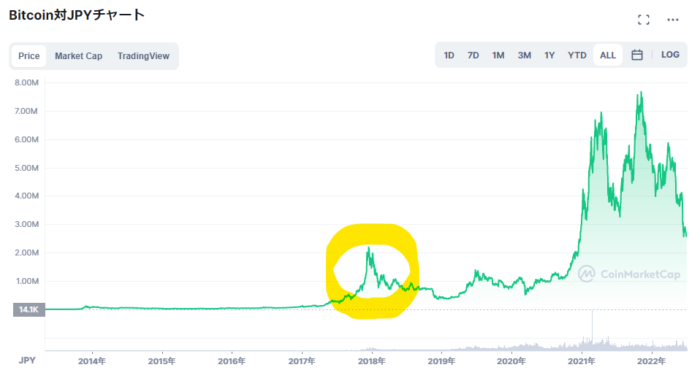Click the 1.00M y-axis label
This screenshot has width=700, height=370.
[27, 281]
